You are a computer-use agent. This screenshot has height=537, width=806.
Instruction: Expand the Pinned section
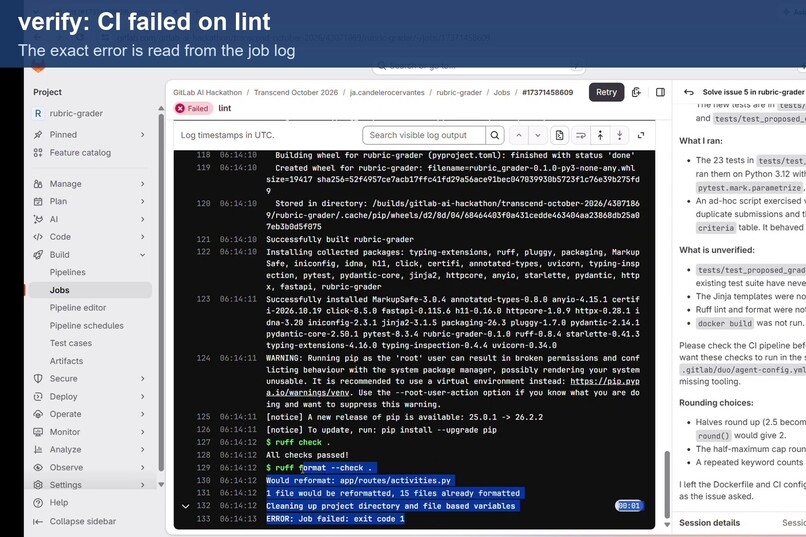(x=90, y=135)
